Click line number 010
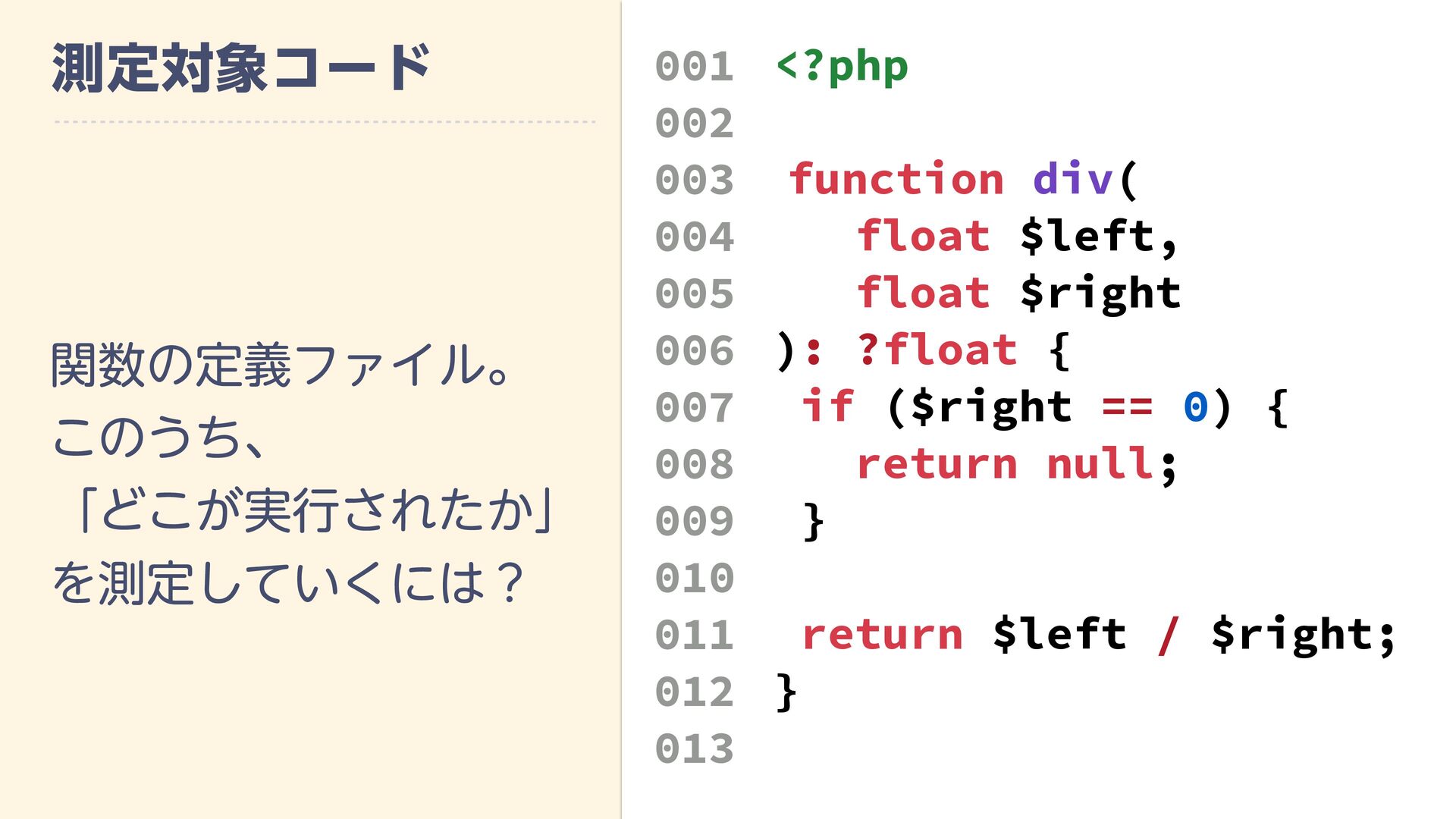This screenshot has height=819, width=1456. click(x=694, y=578)
